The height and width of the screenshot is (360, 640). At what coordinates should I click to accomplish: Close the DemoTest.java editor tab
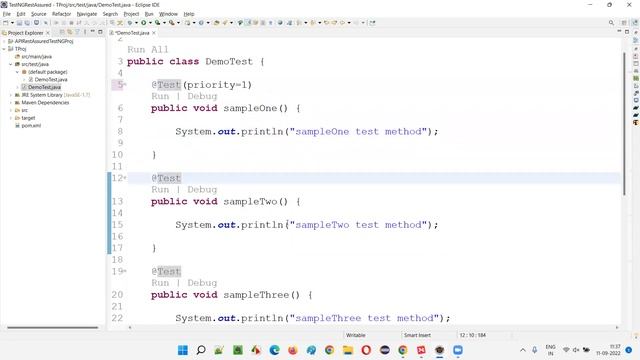[154, 33]
